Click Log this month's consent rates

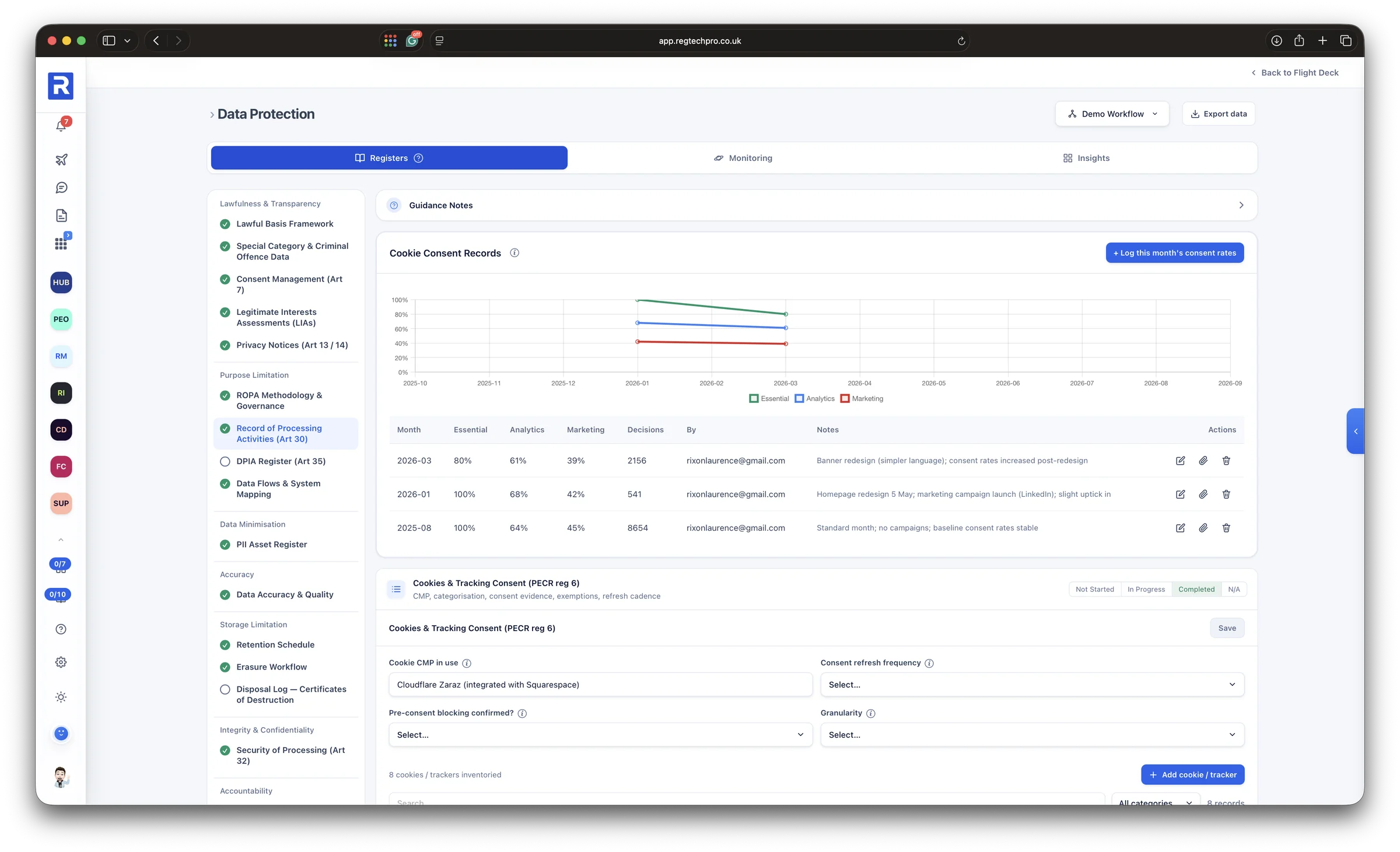click(x=1175, y=253)
